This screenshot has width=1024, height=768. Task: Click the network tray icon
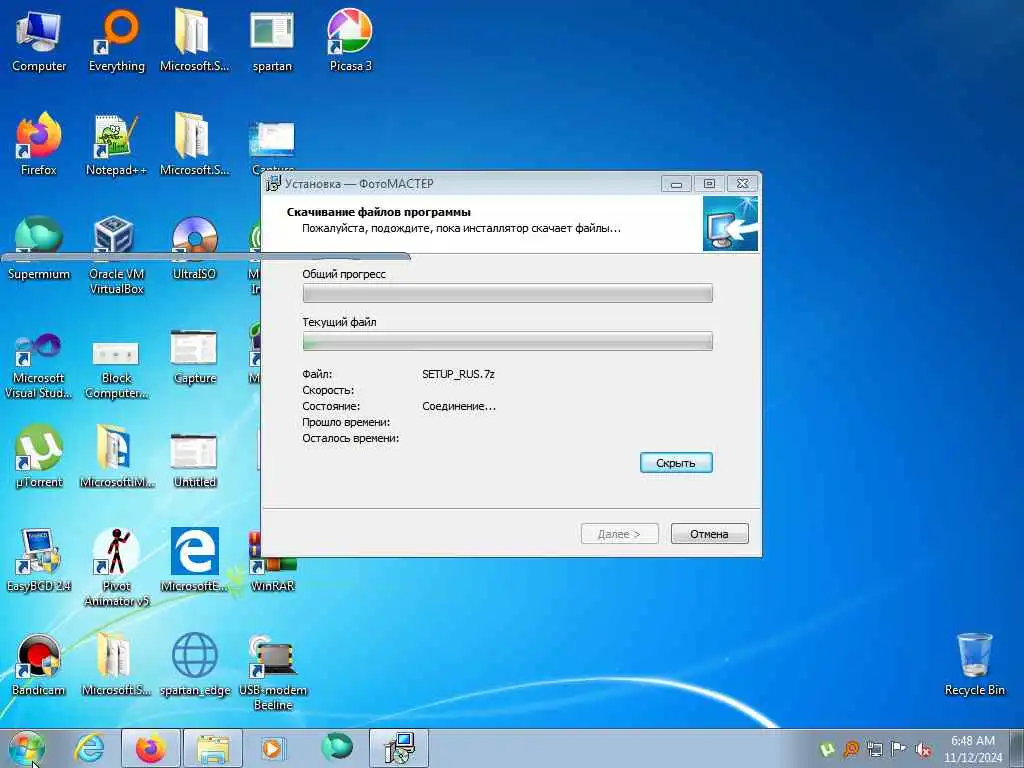coord(874,750)
